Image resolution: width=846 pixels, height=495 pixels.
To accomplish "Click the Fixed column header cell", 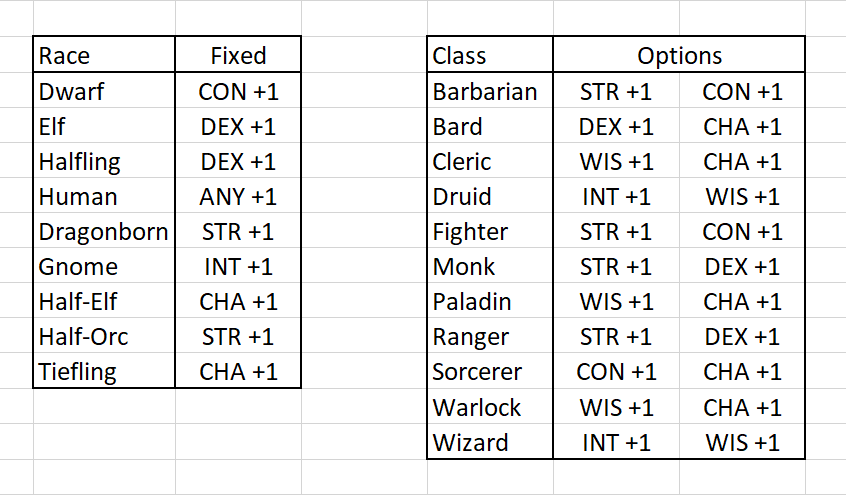I will click(x=238, y=56).
